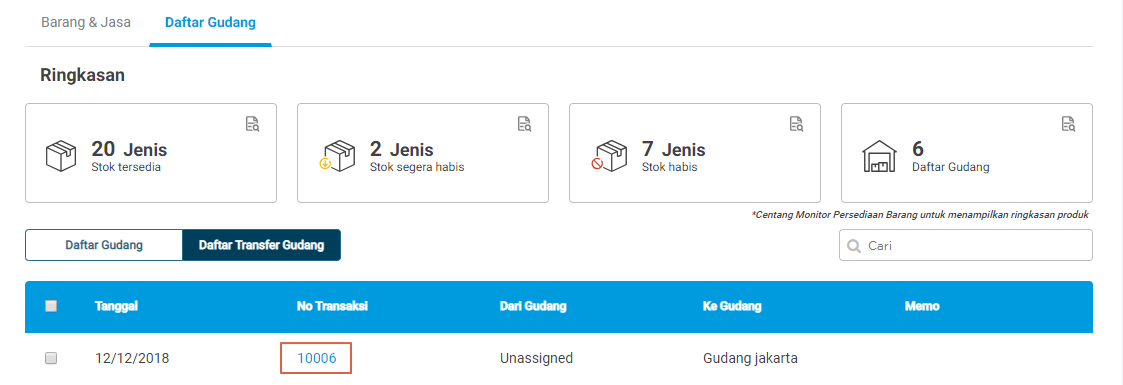This screenshot has height=385, width=1123.
Task: Click the Tanggal column header
Action: [x=116, y=306]
